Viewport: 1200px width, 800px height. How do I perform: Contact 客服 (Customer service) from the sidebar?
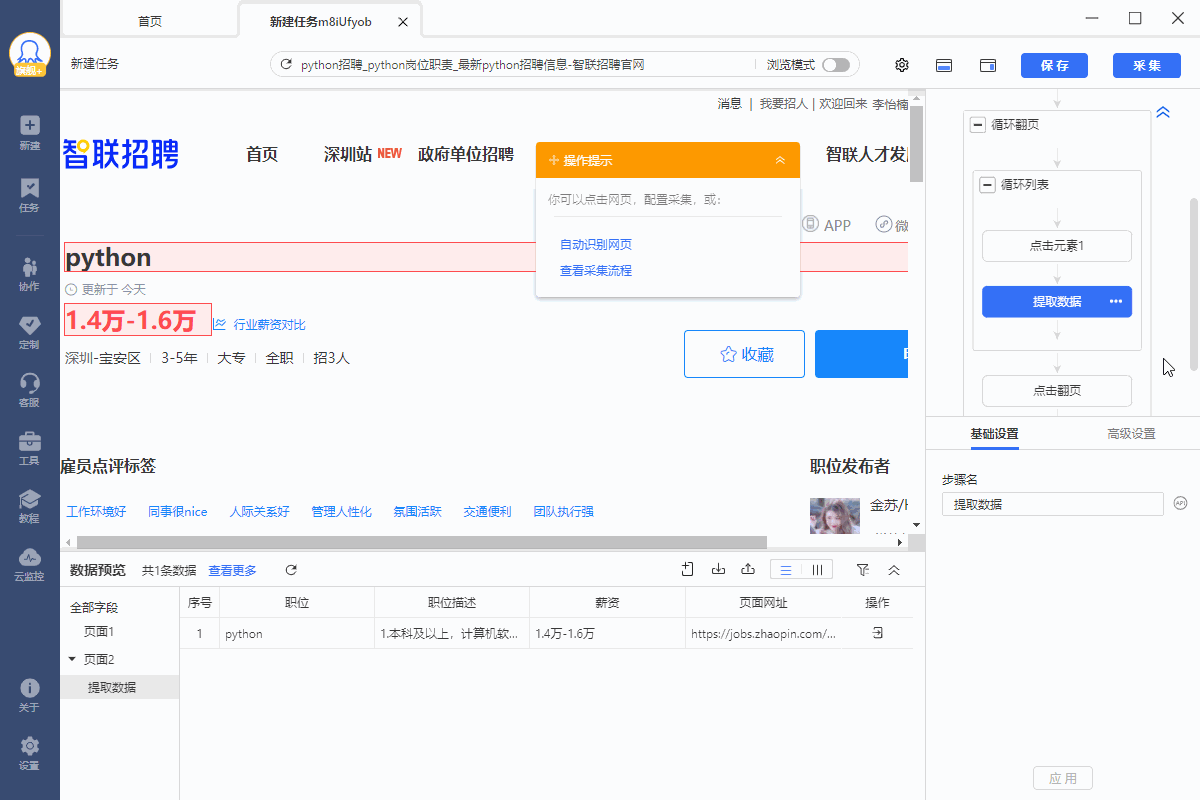pyautogui.click(x=29, y=390)
